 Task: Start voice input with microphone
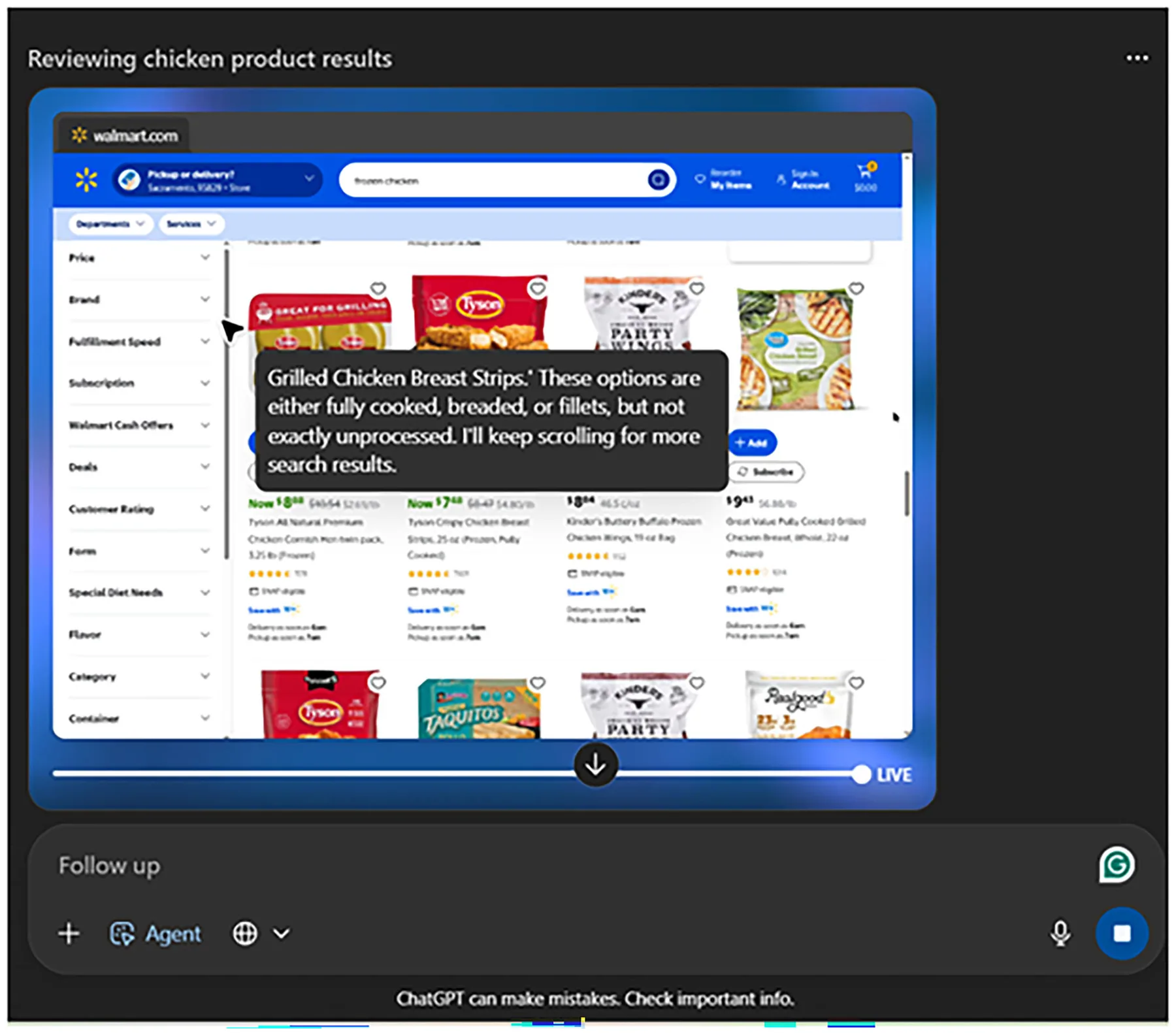(1060, 934)
